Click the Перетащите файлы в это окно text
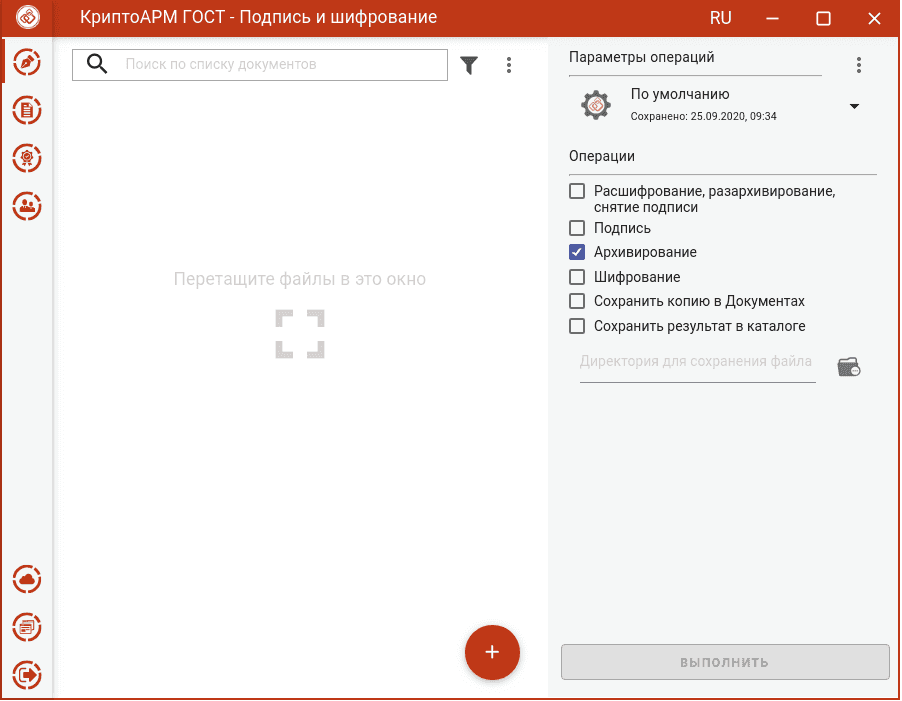 [x=300, y=279]
